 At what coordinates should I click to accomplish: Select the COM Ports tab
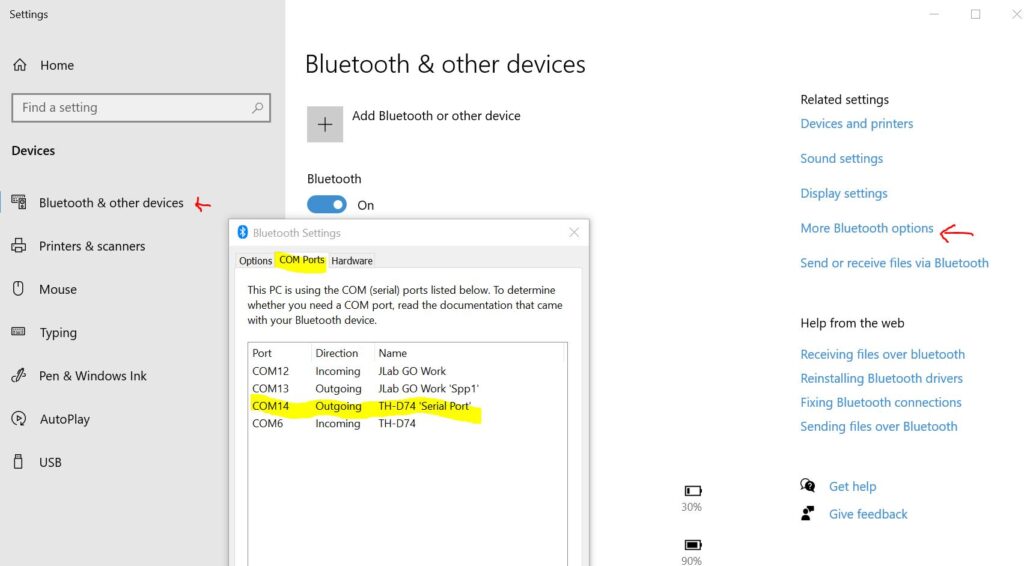301,261
